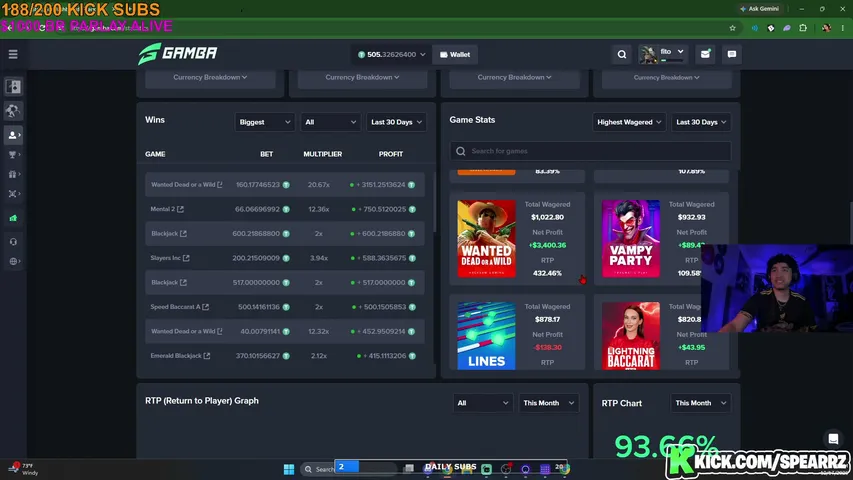Open the Highest Wagered dropdown

pos(629,122)
